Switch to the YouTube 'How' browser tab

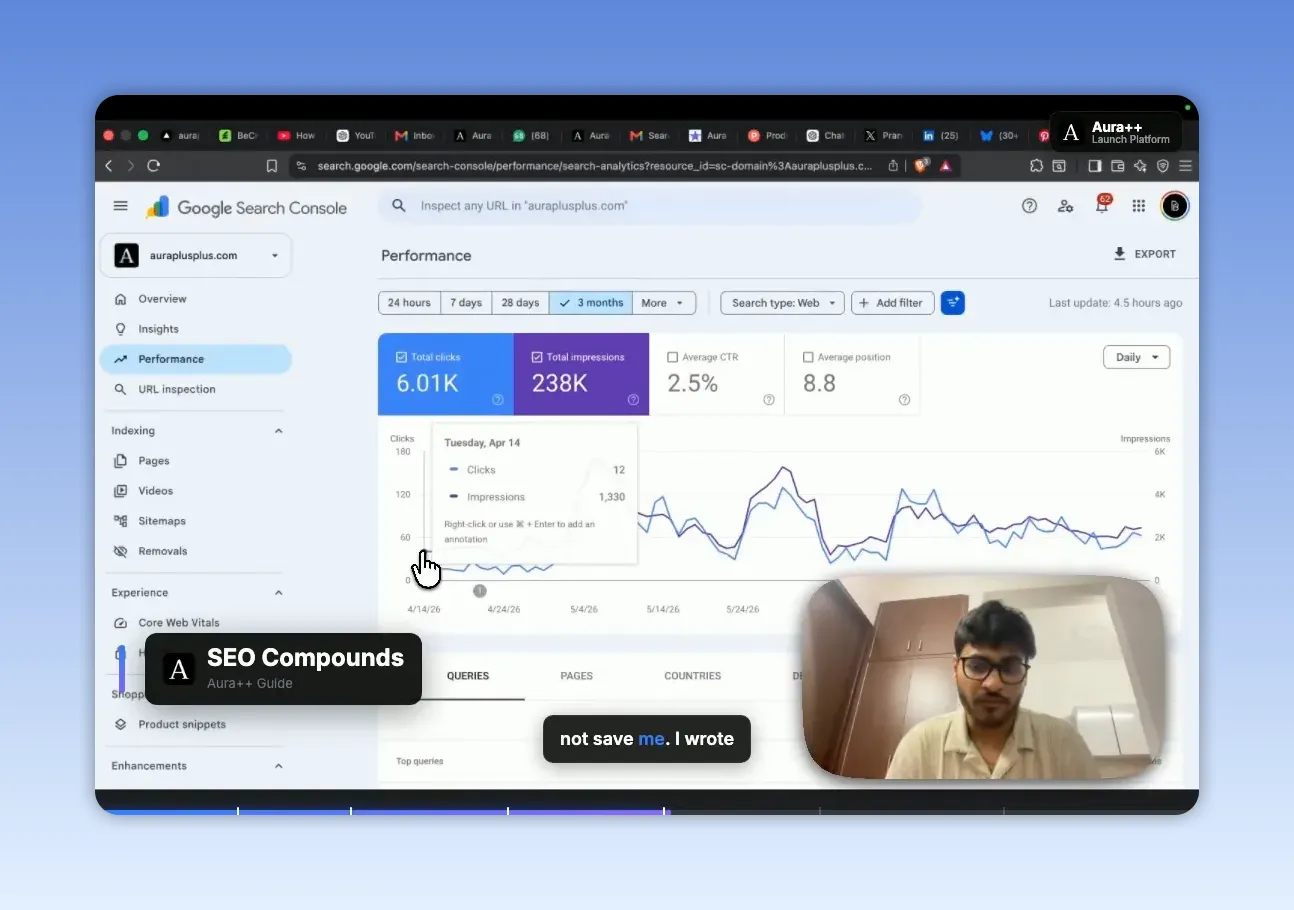pyautogui.click(x=297, y=135)
